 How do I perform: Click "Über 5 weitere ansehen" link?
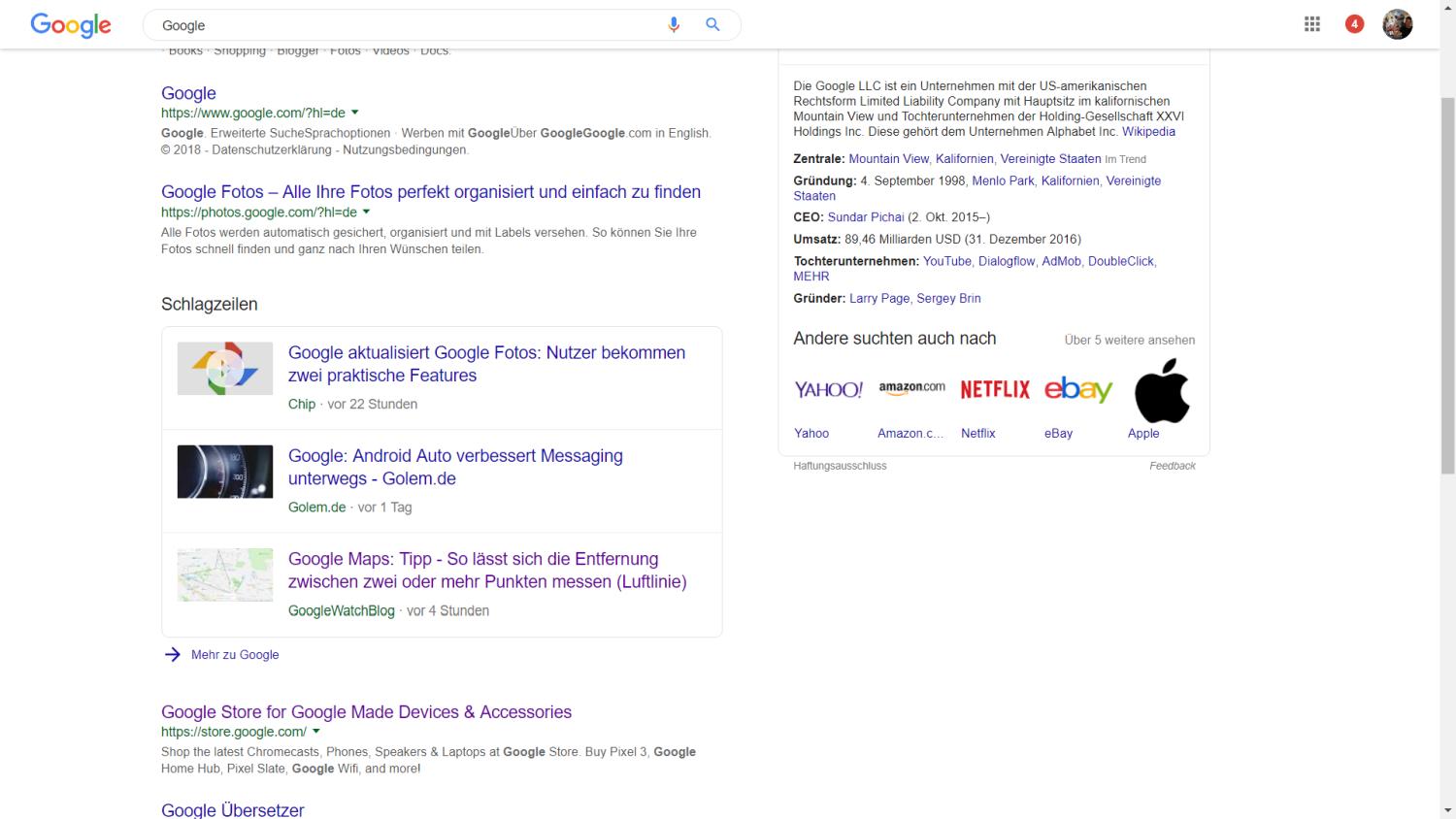point(1129,340)
